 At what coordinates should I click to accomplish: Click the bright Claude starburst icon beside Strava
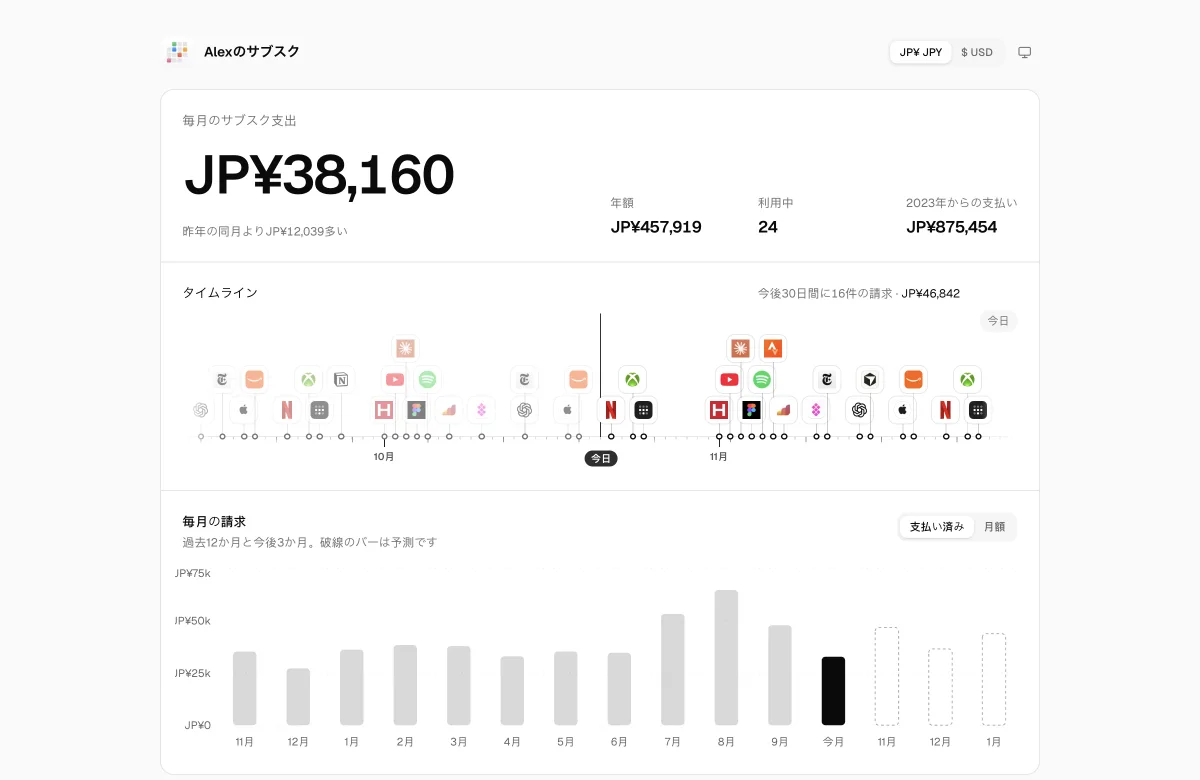tap(740, 348)
